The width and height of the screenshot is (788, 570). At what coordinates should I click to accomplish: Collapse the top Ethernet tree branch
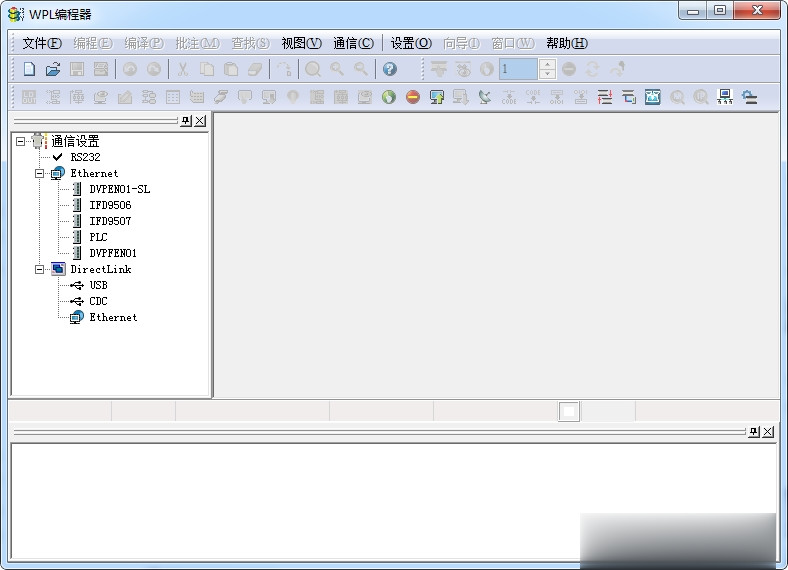[39, 173]
